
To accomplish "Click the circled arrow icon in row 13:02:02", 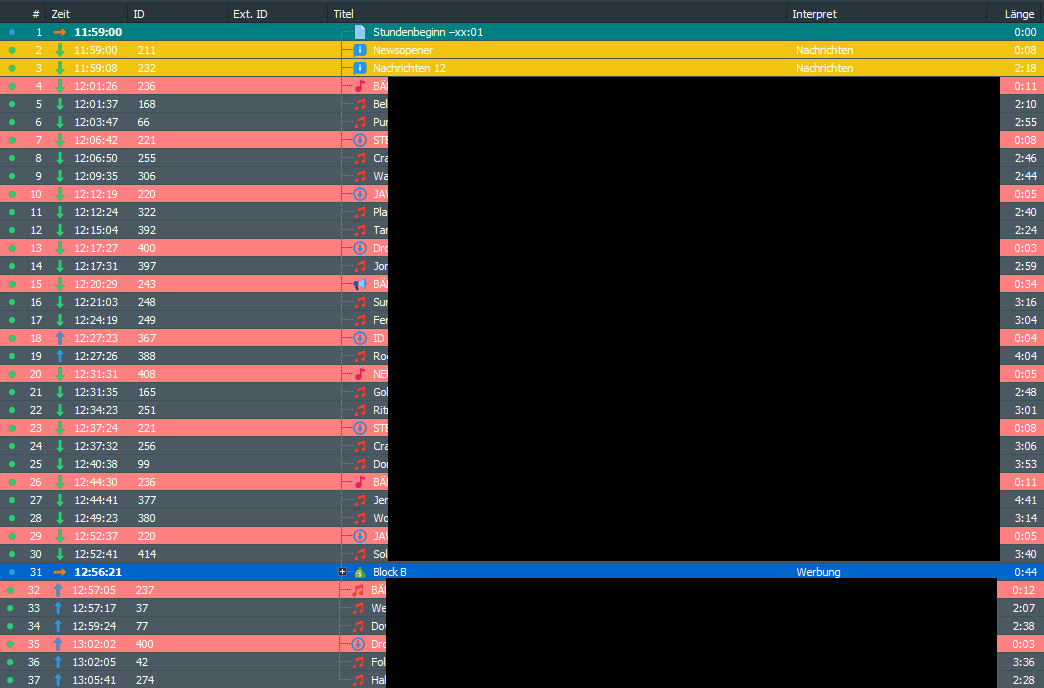I will pyautogui.click(x=358, y=644).
